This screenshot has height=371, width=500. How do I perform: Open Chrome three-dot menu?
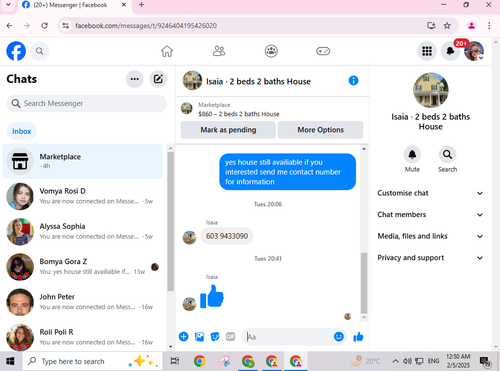489,26
